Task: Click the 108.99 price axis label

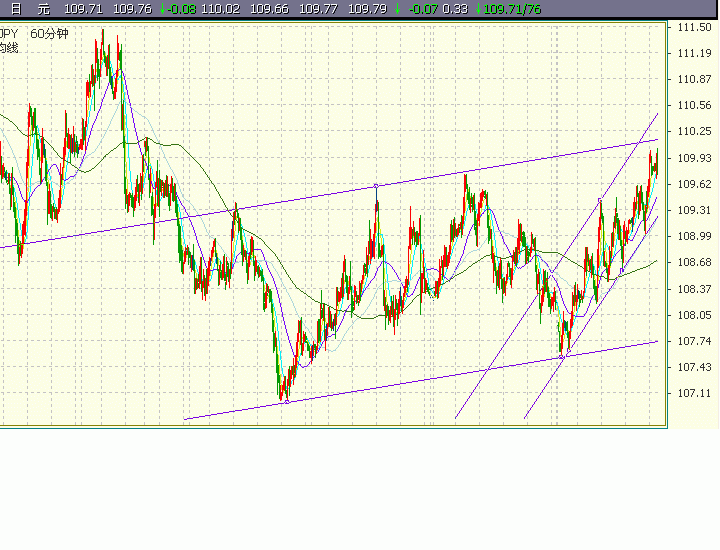Action: (694, 236)
